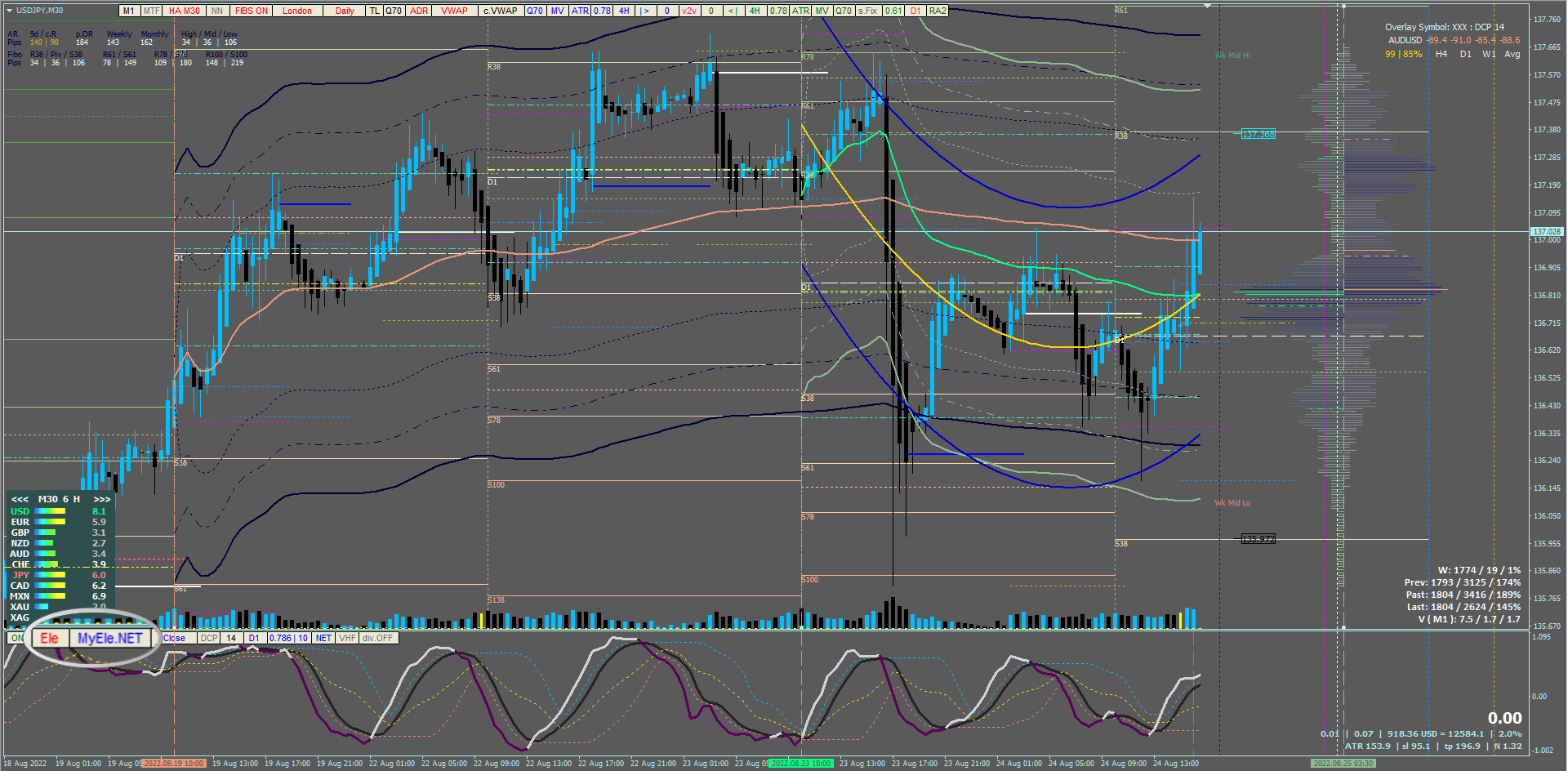This screenshot has width=1568, height=771.
Task: Click the blue 0 counter button
Action: point(667,11)
